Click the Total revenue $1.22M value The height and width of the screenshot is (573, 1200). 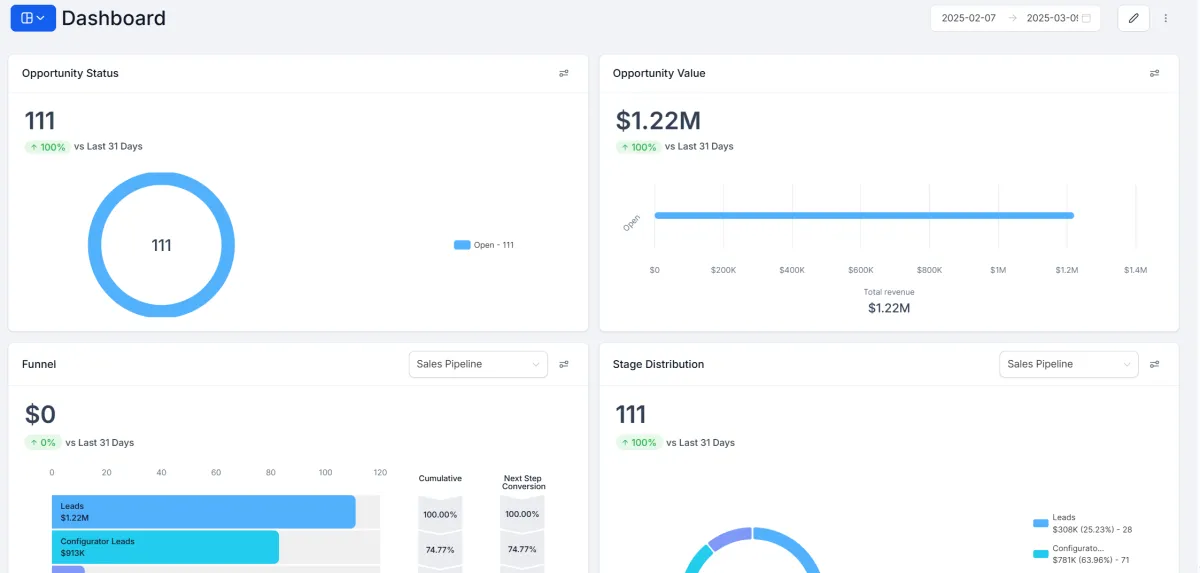tap(889, 308)
